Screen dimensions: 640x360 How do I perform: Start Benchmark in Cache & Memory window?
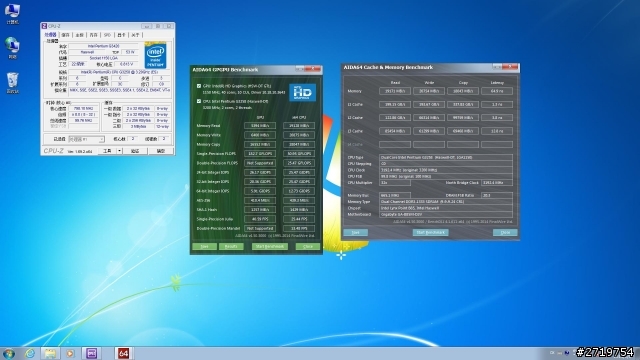[x=431, y=233]
